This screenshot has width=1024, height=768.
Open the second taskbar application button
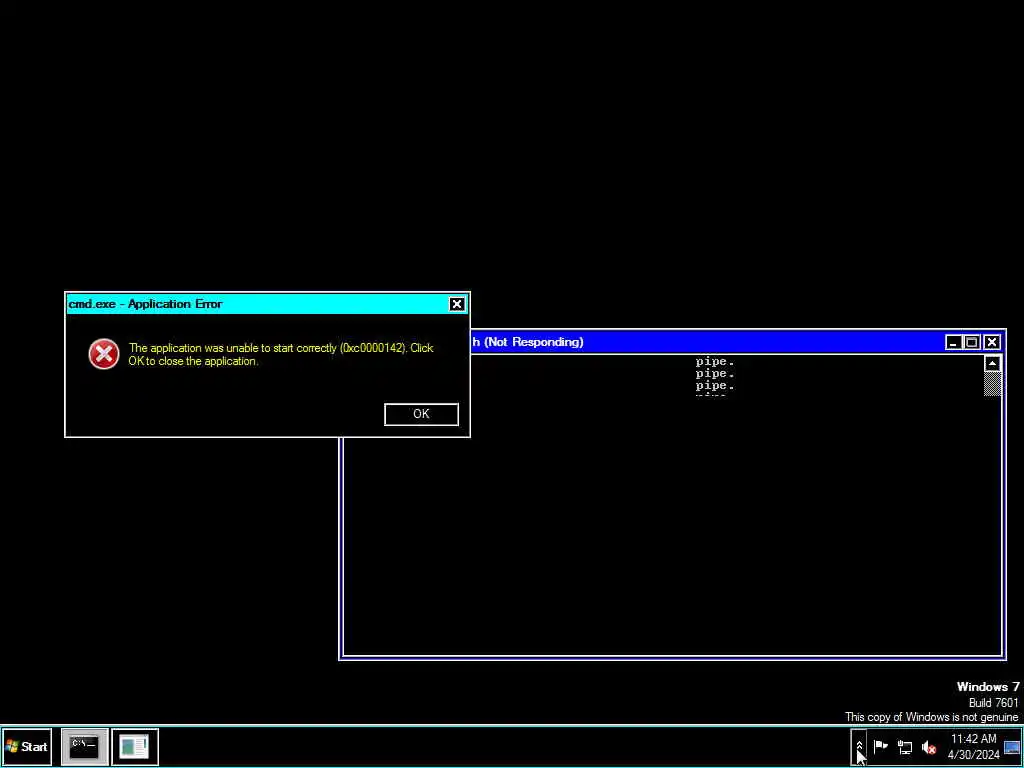tap(135, 746)
